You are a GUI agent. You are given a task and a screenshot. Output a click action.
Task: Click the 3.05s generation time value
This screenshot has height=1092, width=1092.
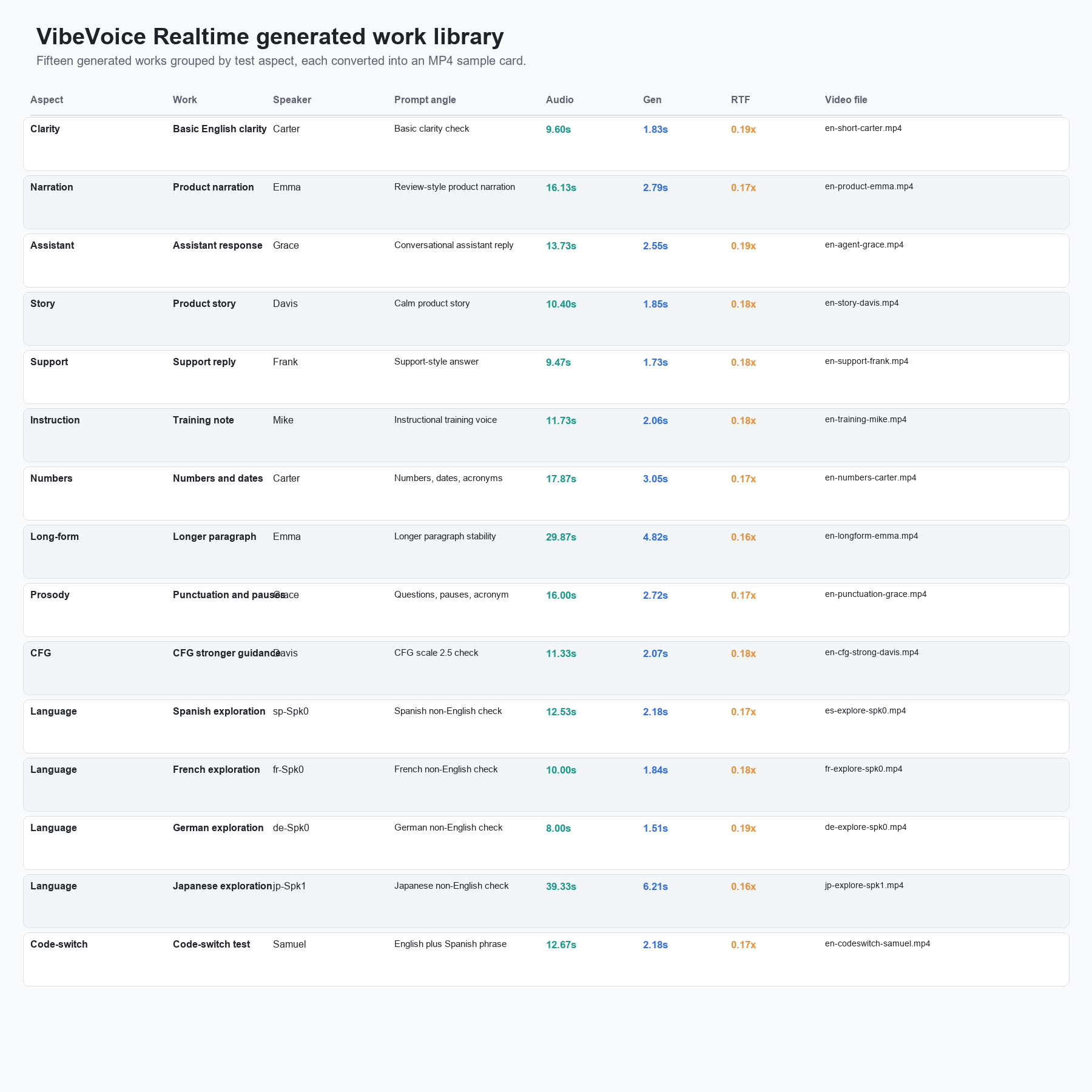pyautogui.click(x=655, y=479)
